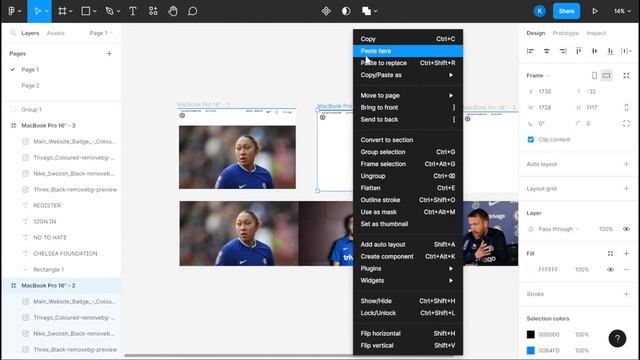Add a new page with plus icon

click(x=109, y=53)
